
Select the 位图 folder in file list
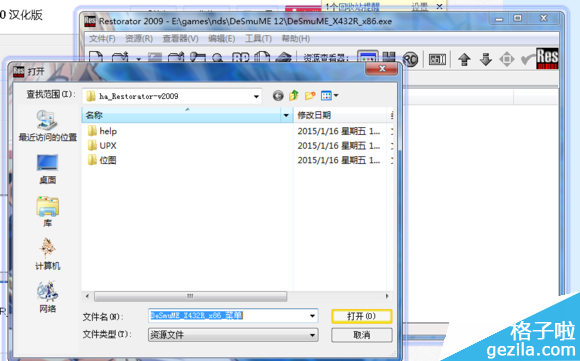[102, 160]
